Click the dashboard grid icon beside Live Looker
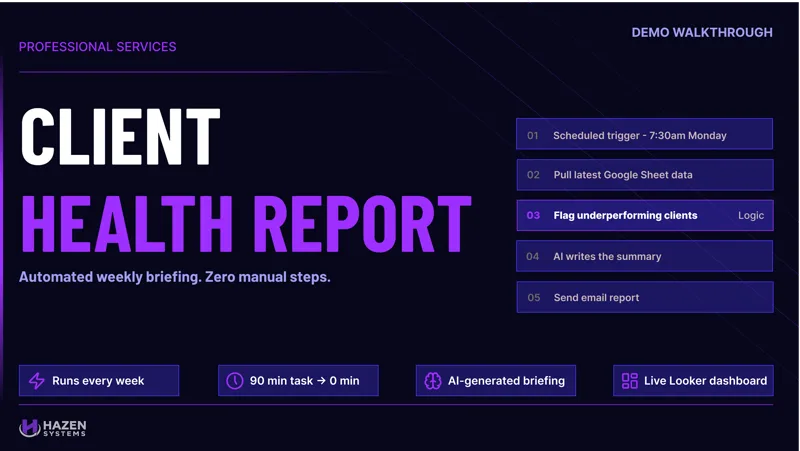This screenshot has width=800, height=451. 630,381
